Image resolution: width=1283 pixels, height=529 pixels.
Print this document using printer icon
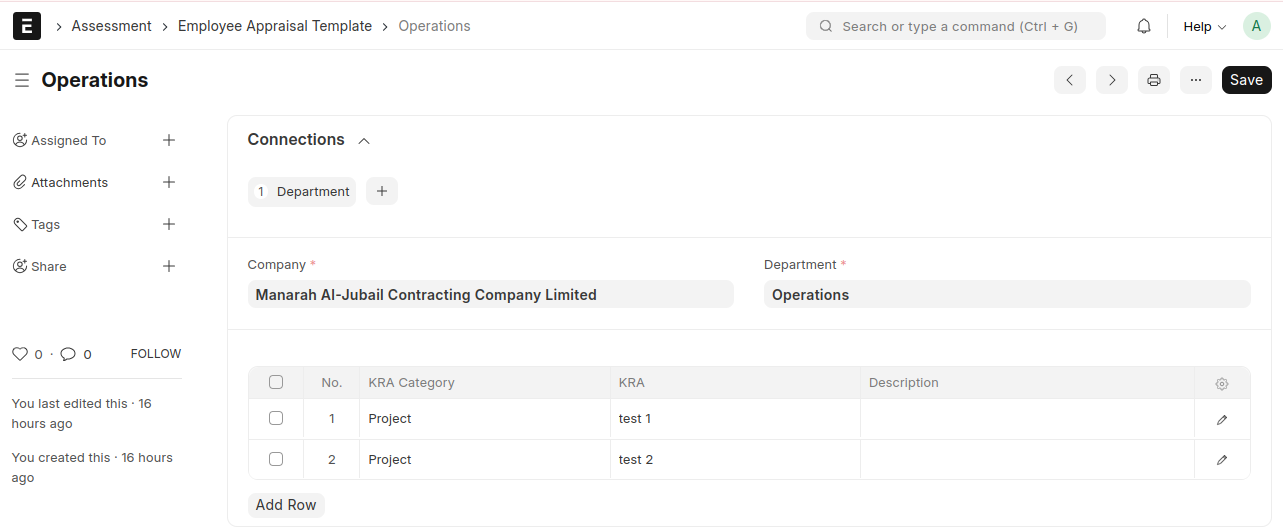coord(1154,80)
